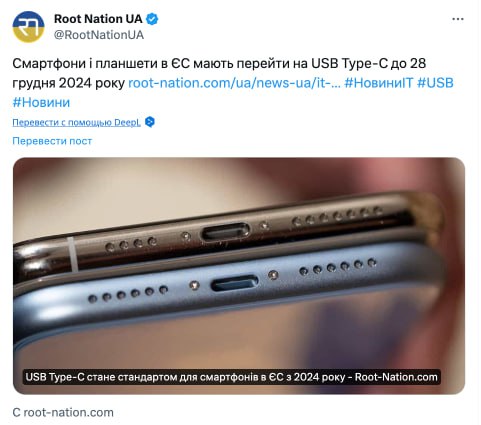
Task: Open the smartphone ports preview image
Action: tap(239, 276)
